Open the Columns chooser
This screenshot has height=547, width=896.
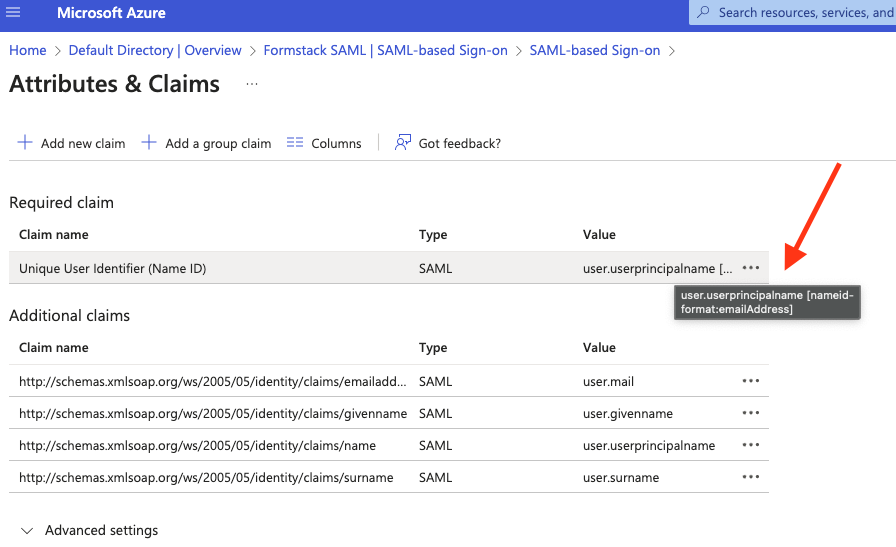tap(324, 143)
